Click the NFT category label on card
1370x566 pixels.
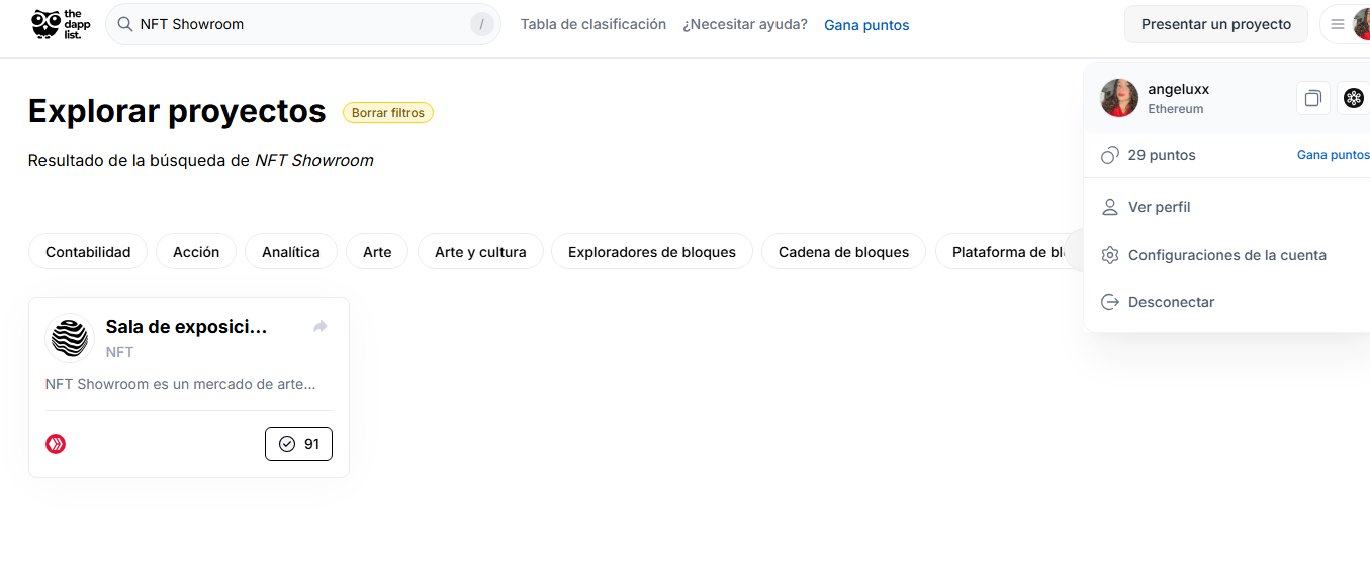[x=119, y=352]
